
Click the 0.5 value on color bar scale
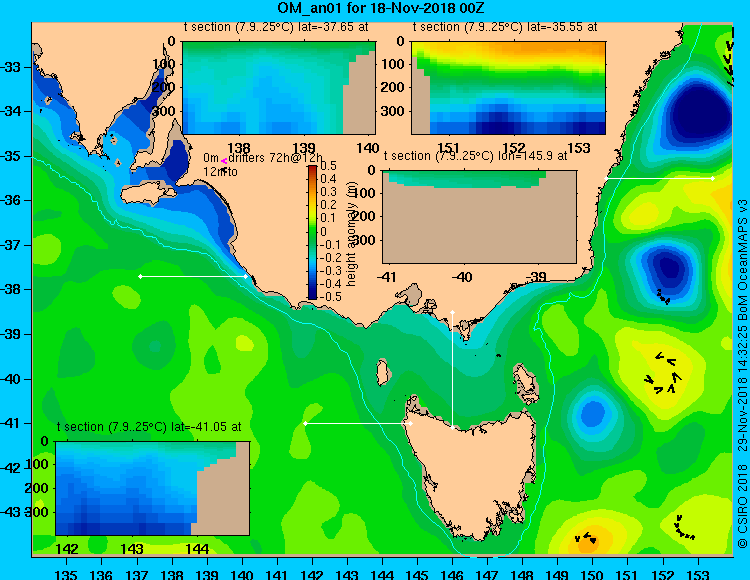coord(328,166)
